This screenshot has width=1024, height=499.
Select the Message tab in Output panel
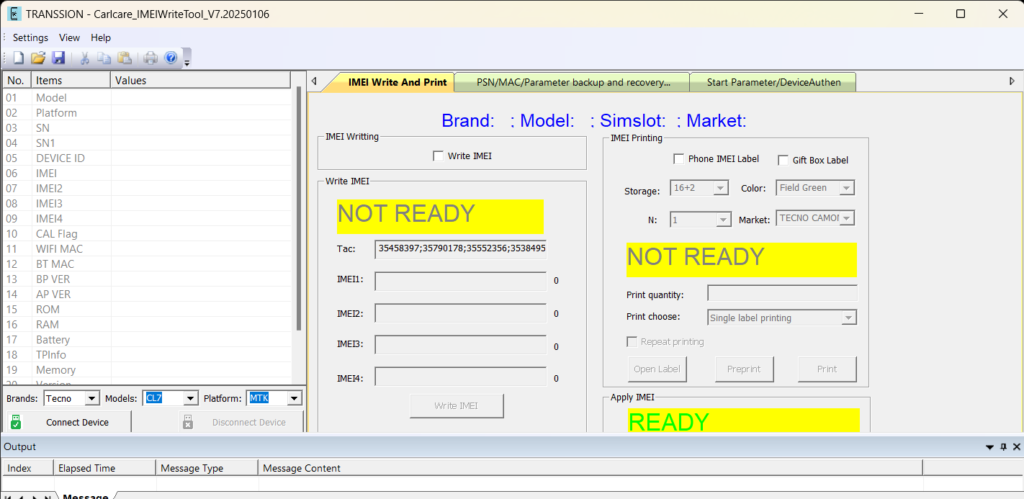(85, 496)
